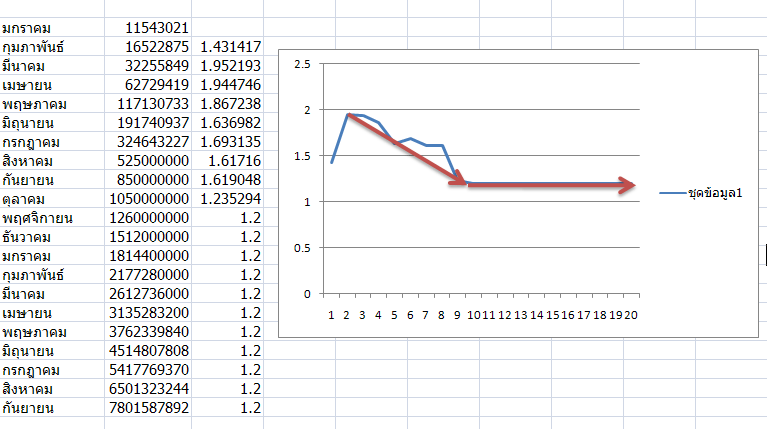Click the 1.2 ratio next to 1260000000
Image resolution: width=767 pixels, height=429 pixels.
pyautogui.click(x=227, y=218)
